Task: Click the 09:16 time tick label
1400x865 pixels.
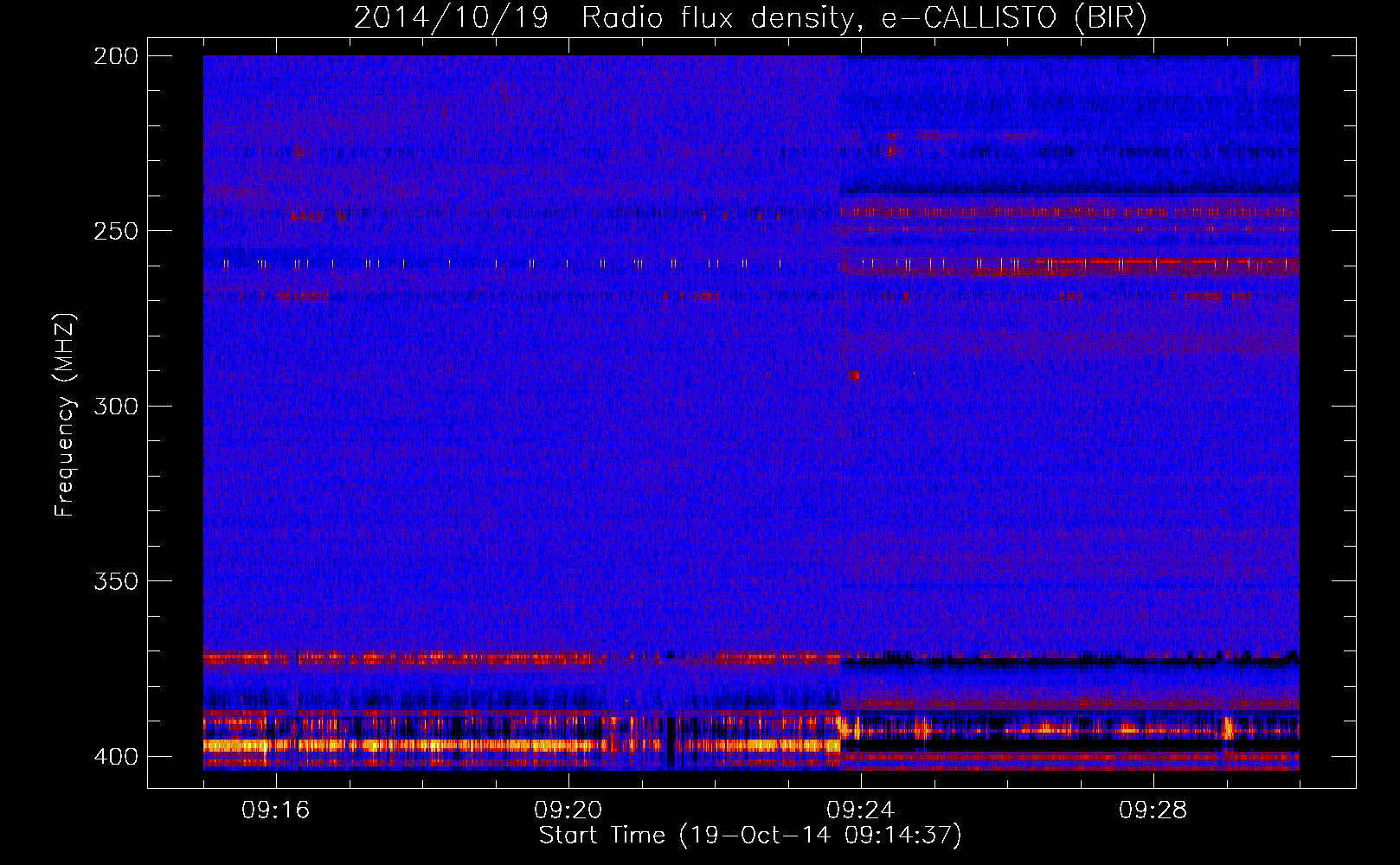Action: pyautogui.click(x=276, y=810)
